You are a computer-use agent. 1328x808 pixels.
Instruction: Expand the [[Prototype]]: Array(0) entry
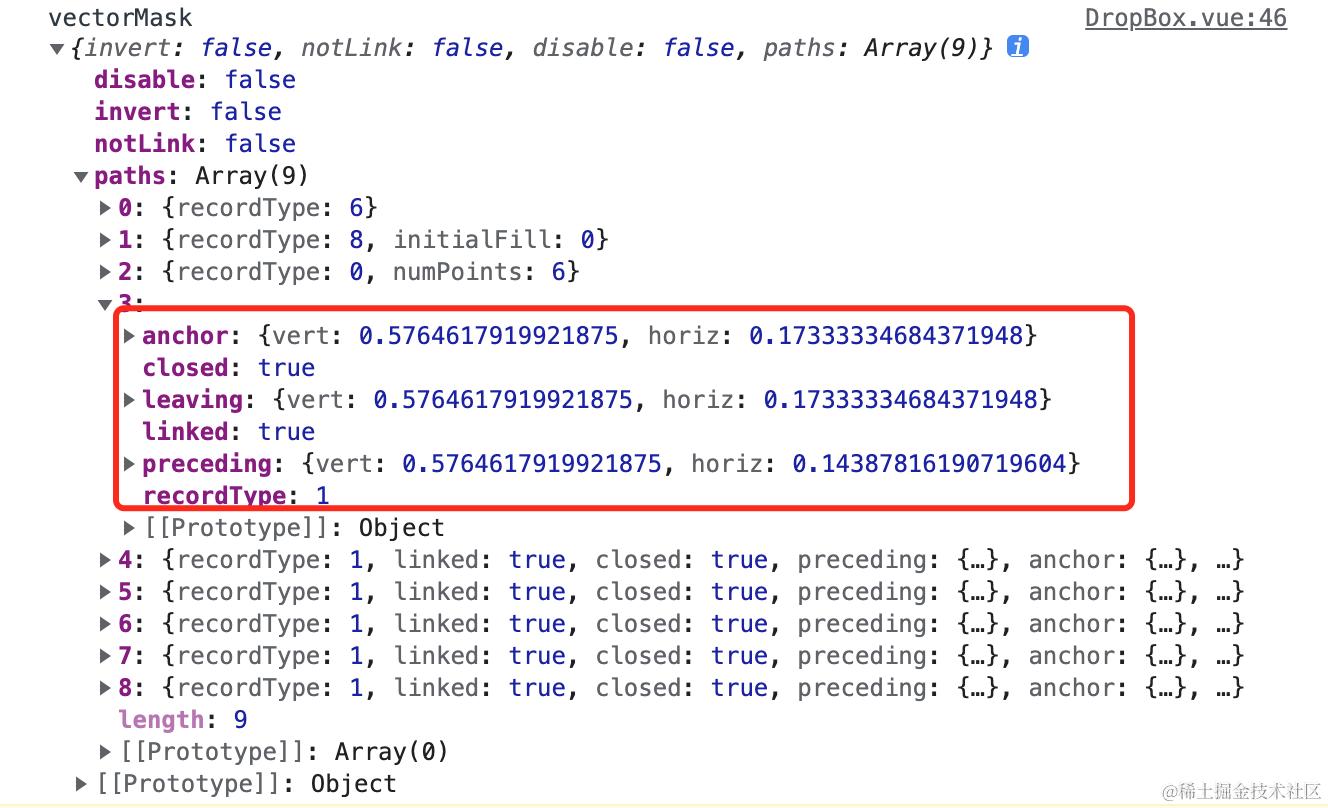pyautogui.click(x=105, y=751)
